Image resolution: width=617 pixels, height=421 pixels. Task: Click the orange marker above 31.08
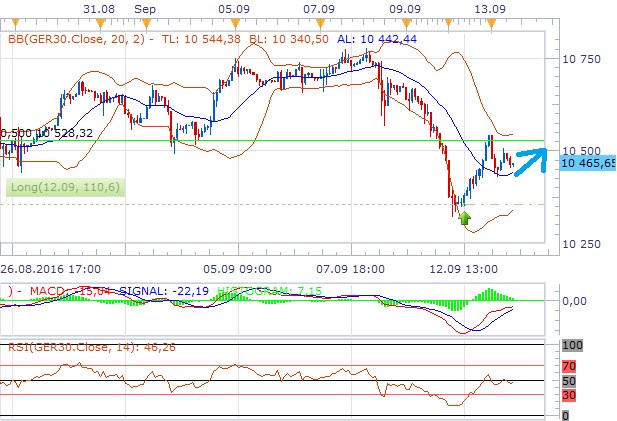97,21
